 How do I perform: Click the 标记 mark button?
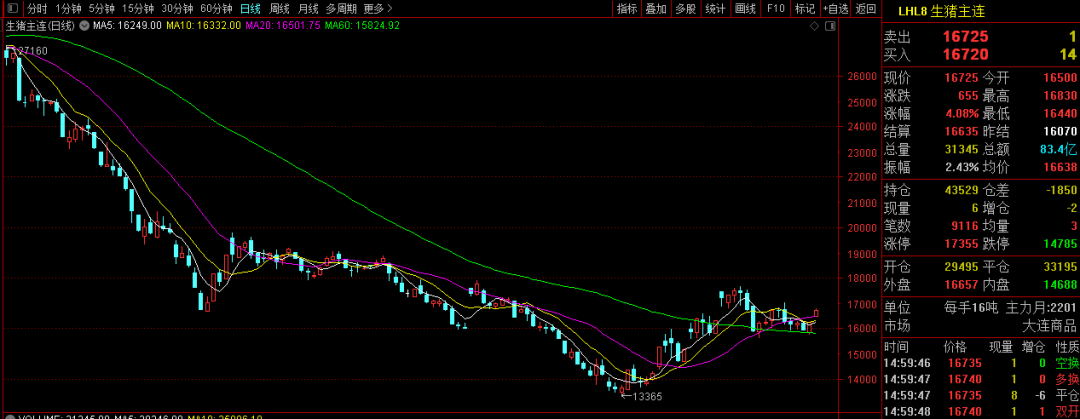pyautogui.click(x=804, y=9)
